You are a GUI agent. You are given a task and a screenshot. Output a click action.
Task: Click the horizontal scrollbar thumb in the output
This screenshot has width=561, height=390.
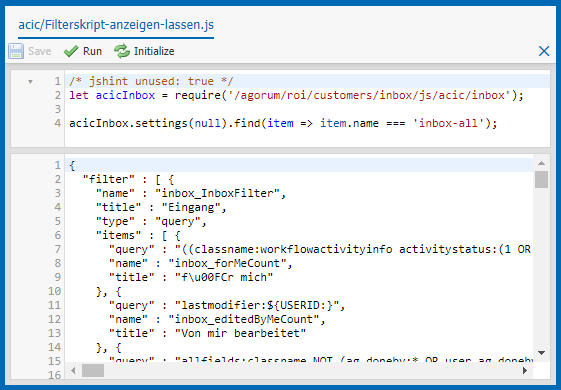tap(93, 370)
